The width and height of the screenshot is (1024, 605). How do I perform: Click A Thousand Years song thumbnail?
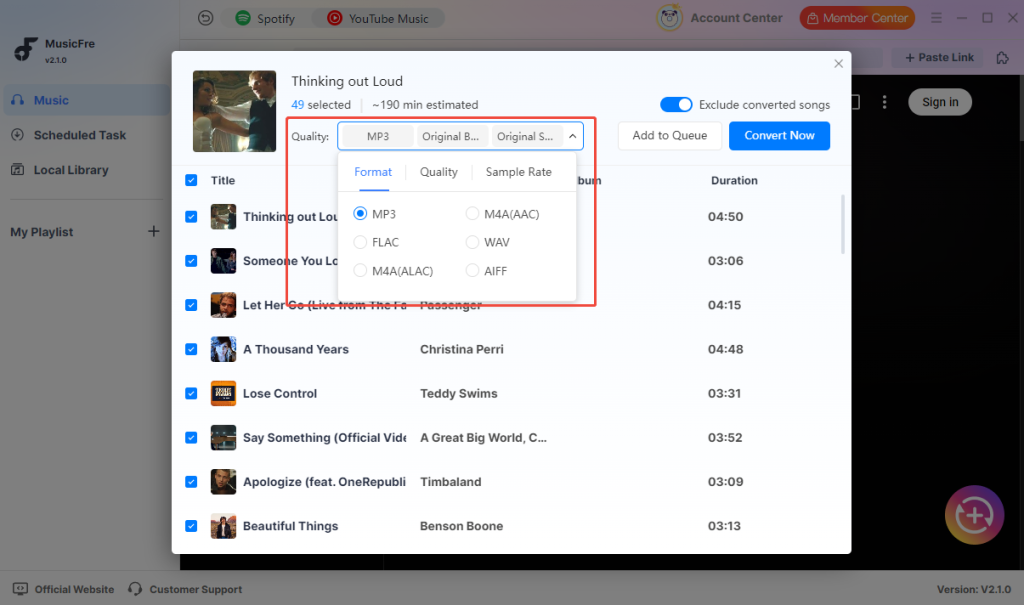click(223, 349)
